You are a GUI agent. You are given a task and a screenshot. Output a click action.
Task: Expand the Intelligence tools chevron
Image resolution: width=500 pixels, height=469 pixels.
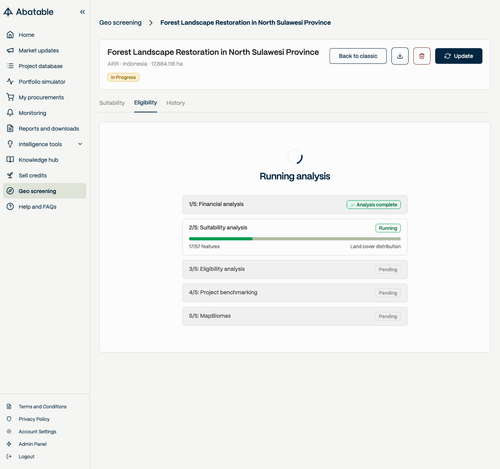point(80,144)
